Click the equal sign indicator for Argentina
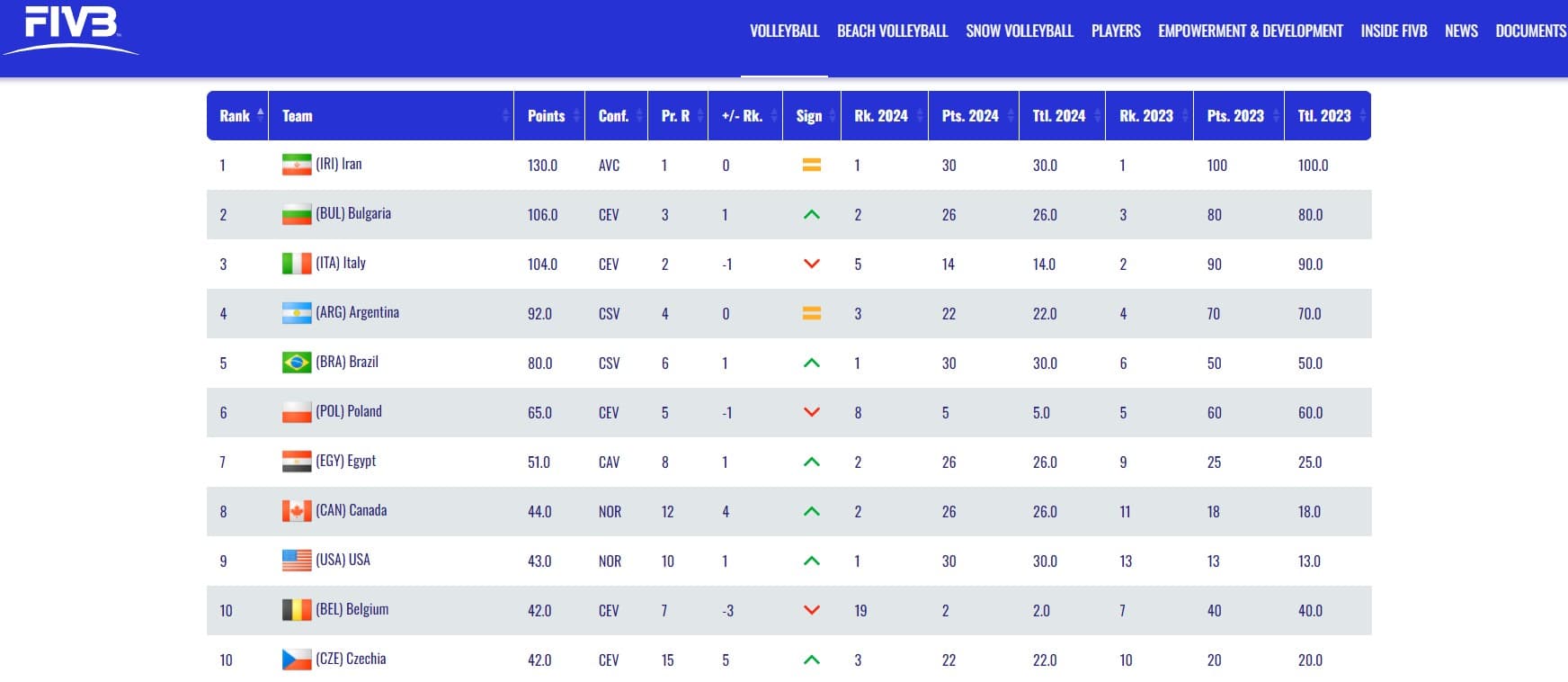This screenshot has width=1568, height=682. [810, 313]
